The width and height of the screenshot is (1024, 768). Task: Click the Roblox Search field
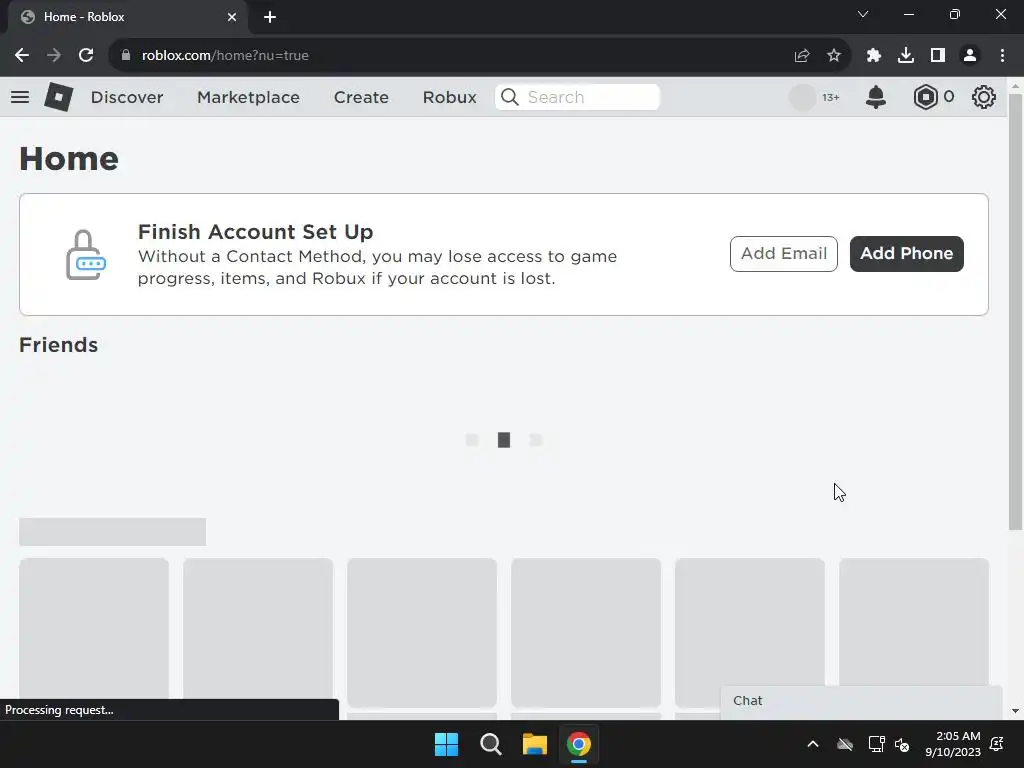577,97
